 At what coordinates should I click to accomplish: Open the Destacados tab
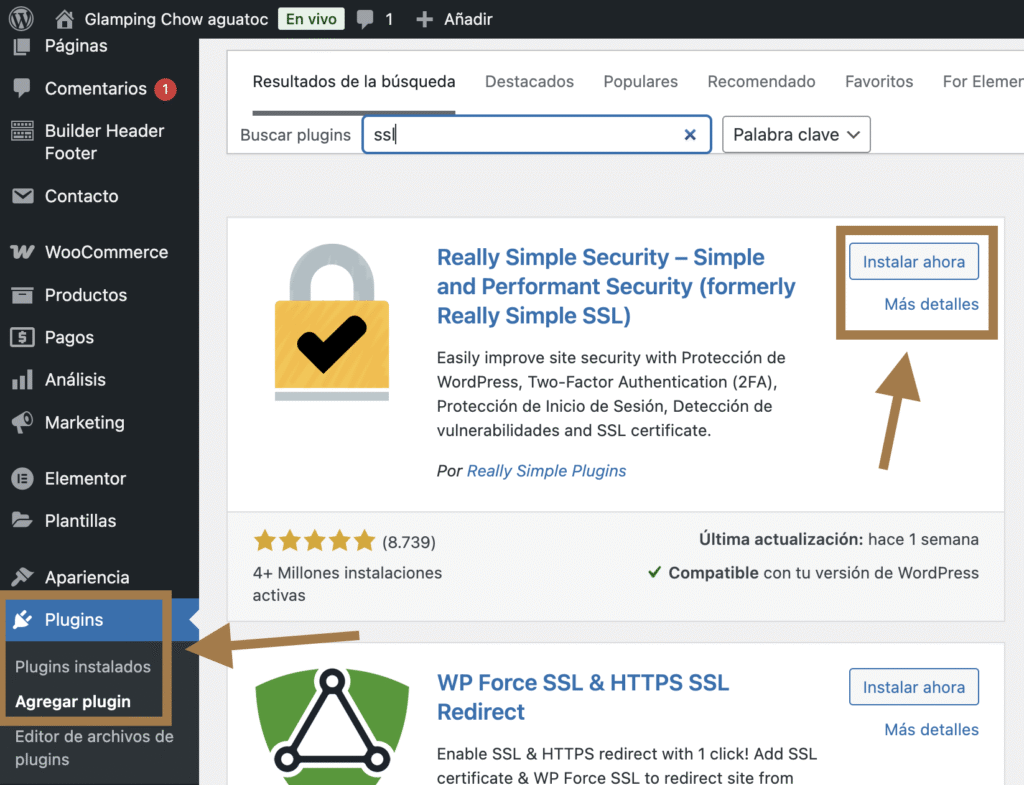529,81
